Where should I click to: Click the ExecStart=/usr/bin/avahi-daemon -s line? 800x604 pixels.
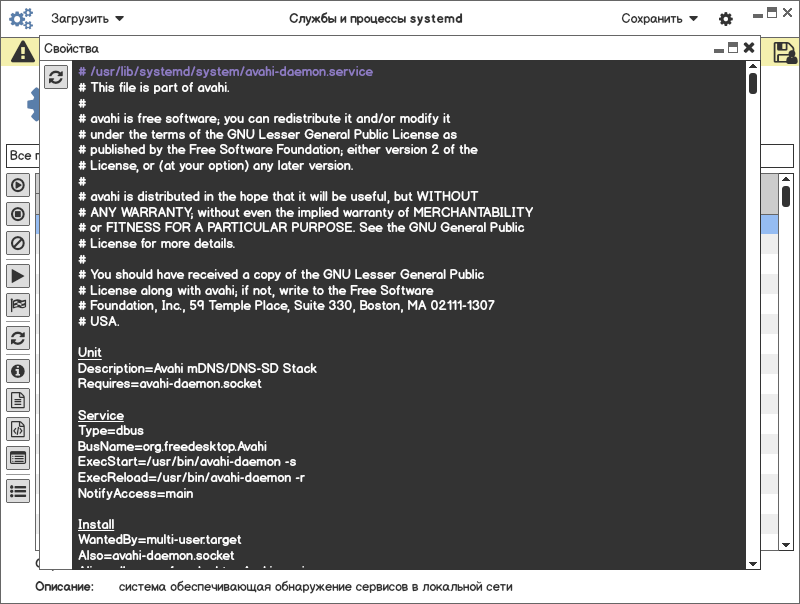click(187, 462)
